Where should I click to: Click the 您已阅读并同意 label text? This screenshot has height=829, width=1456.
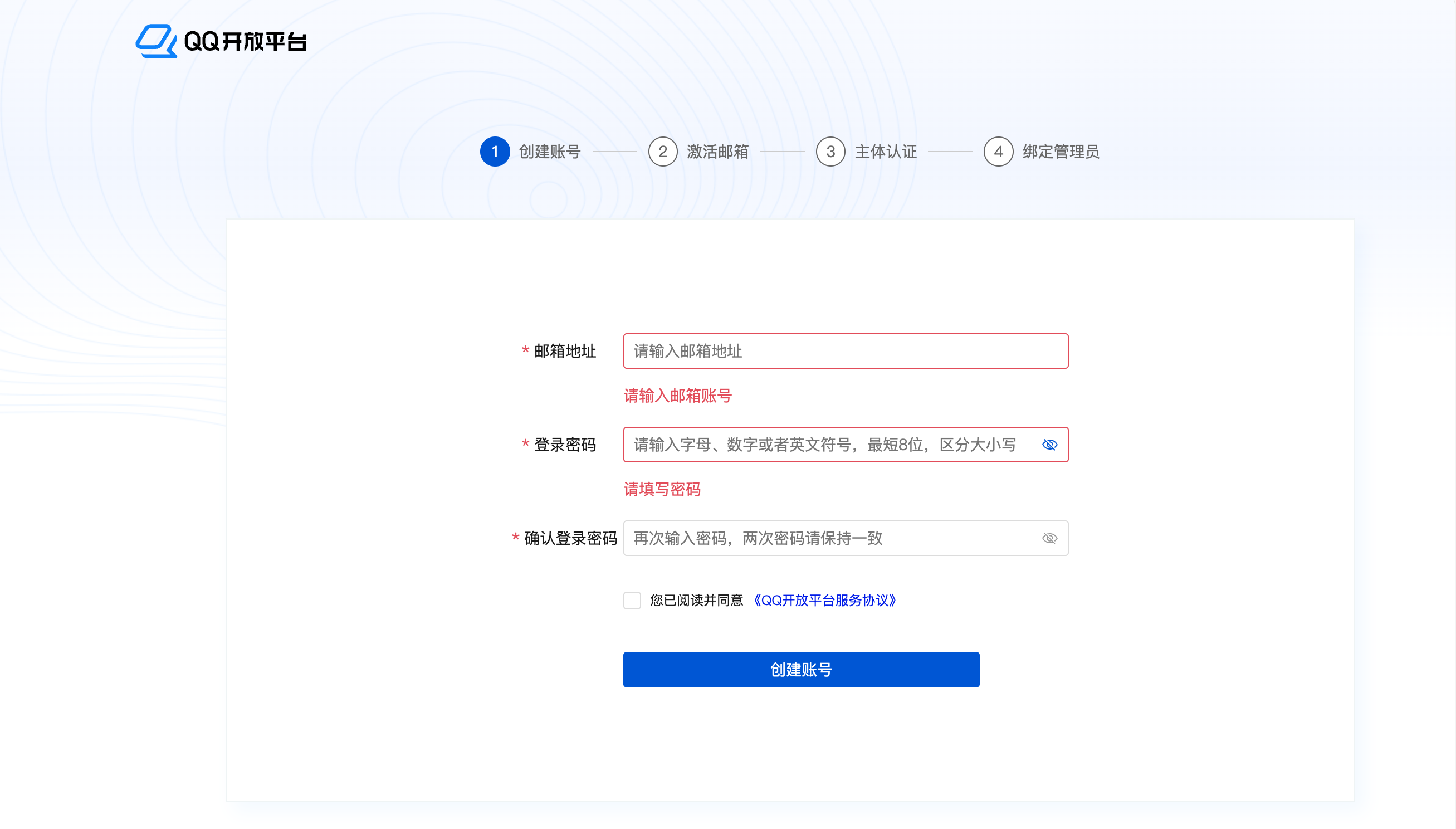pyautogui.click(x=696, y=600)
